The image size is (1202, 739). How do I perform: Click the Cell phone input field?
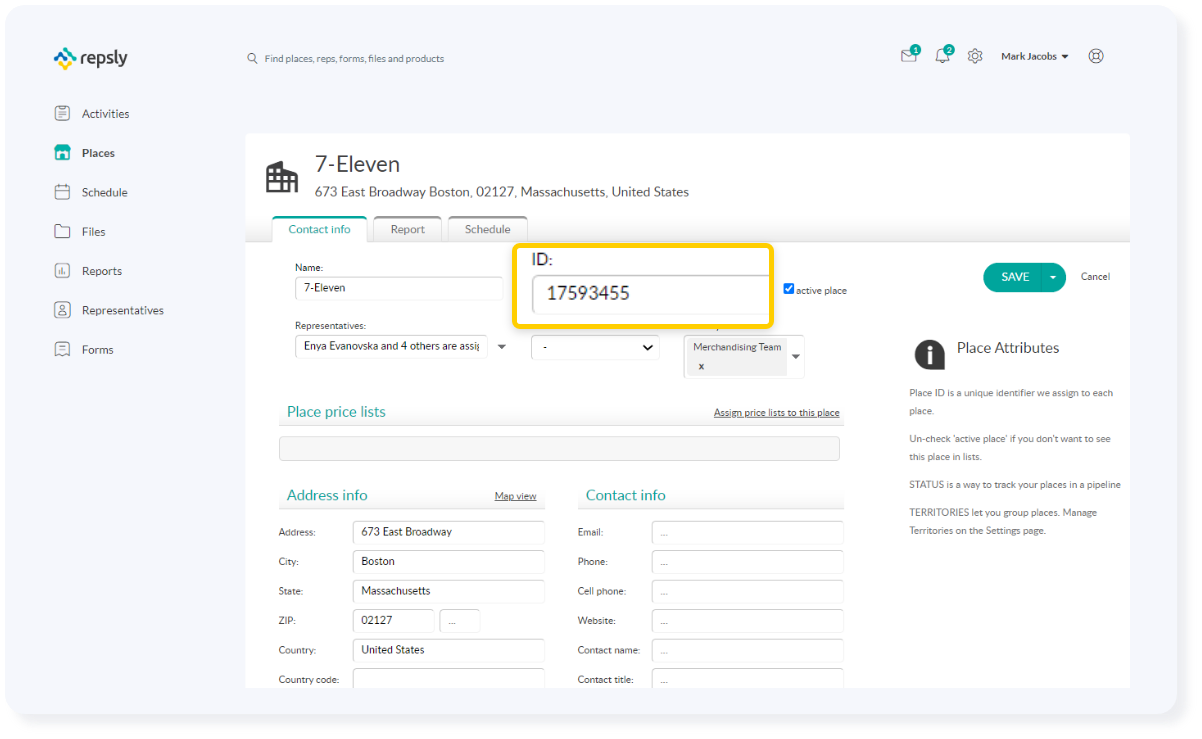pyautogui.click(x=747, y=592)
